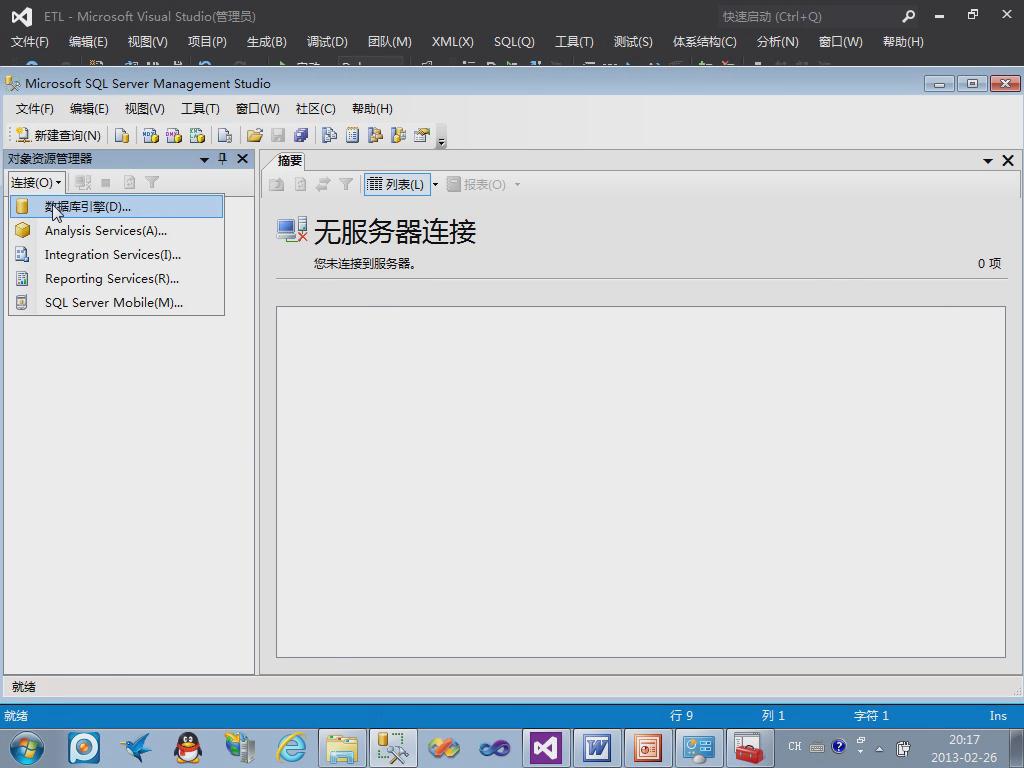Open the Visual Studio 调试(D) menu
Screen dimensions: 1024x768
327,42
